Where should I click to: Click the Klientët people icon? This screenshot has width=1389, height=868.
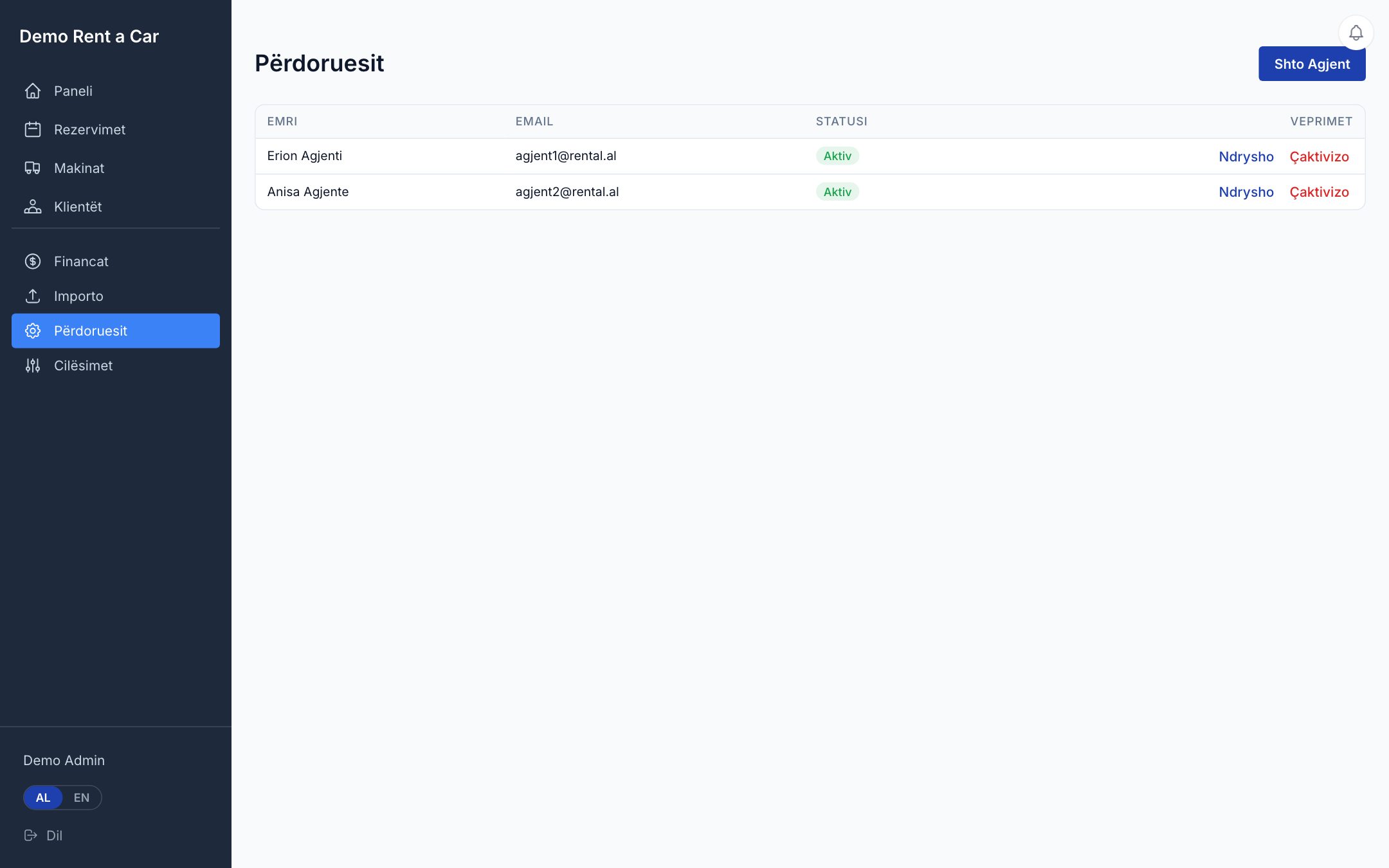pos(33,206)
